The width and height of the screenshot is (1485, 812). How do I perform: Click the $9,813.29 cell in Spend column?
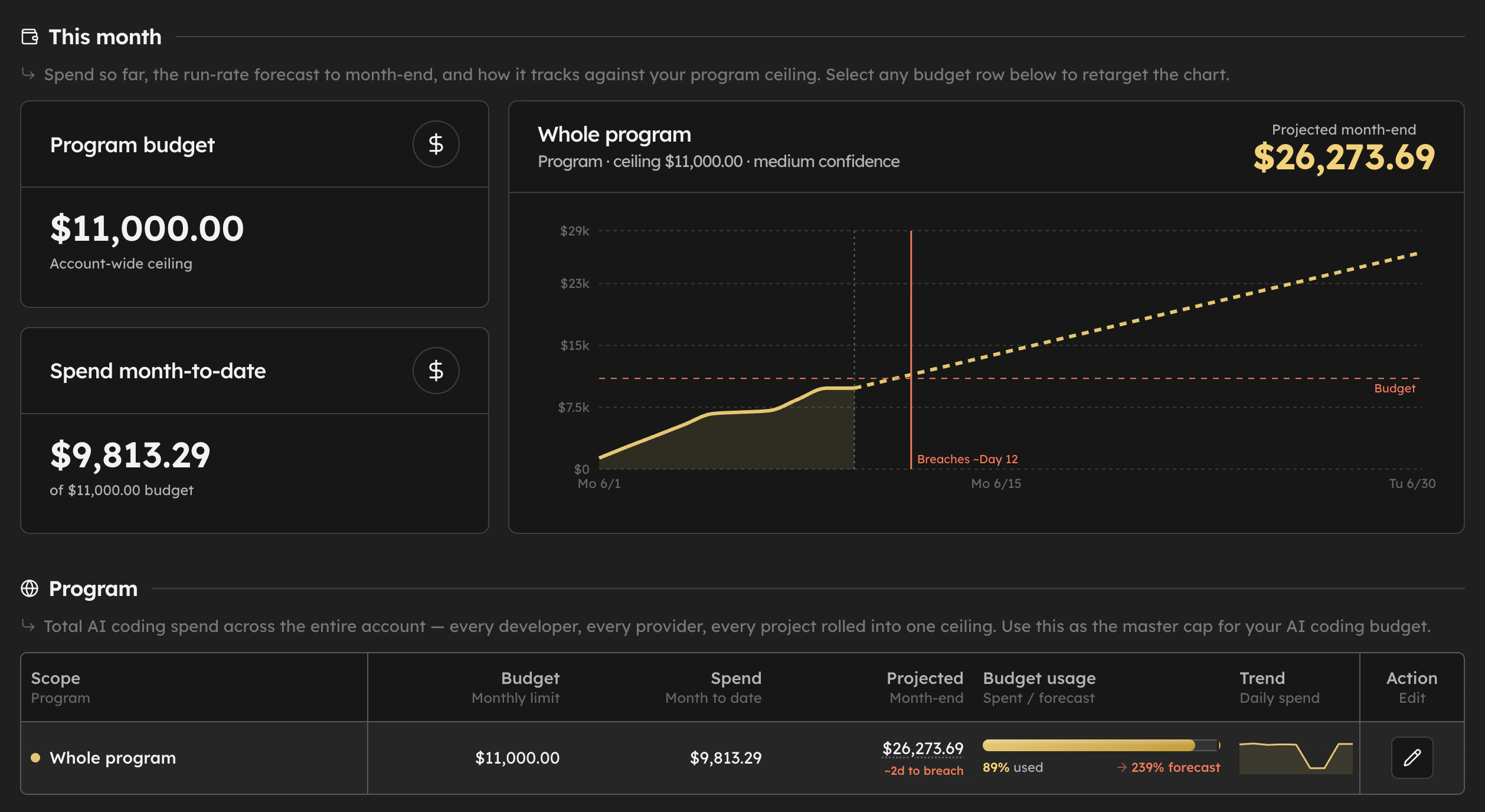[726, 758]
